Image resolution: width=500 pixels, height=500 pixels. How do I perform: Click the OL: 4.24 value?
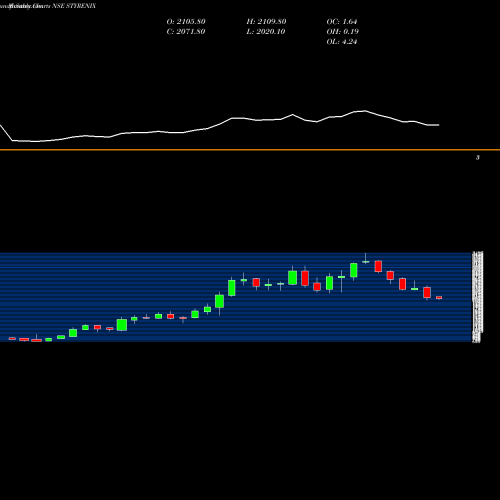[342, 42]
